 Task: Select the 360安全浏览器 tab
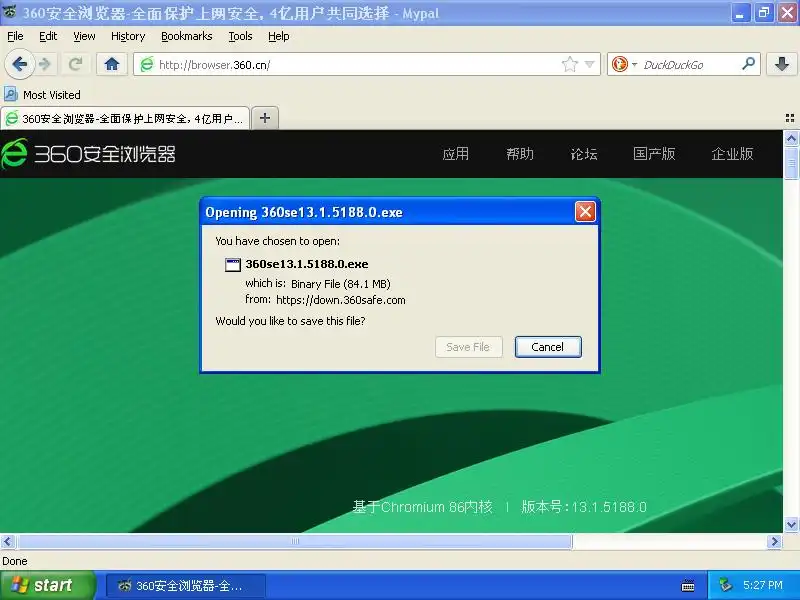(x=125, y=118)
